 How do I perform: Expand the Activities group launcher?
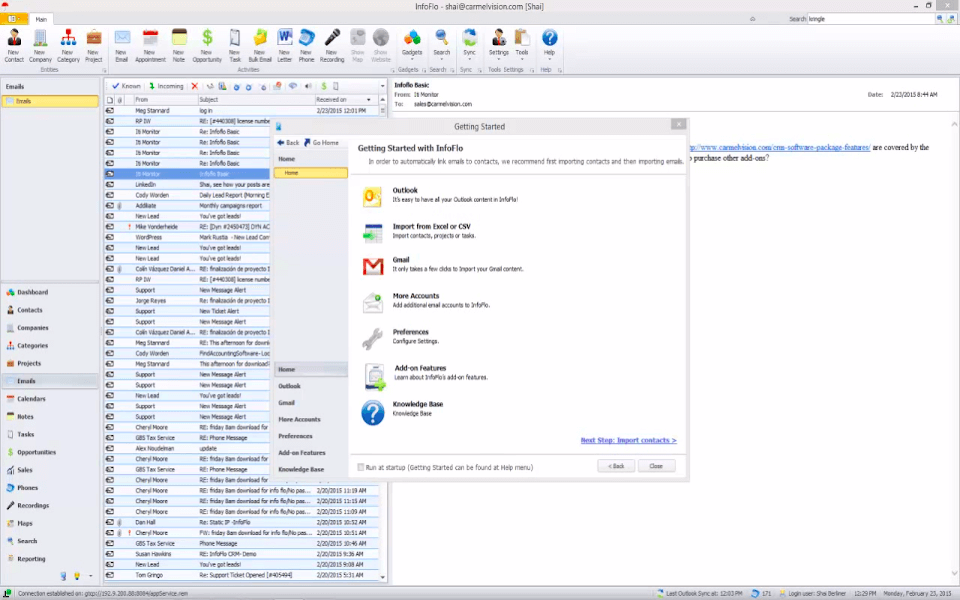point(392,70)
